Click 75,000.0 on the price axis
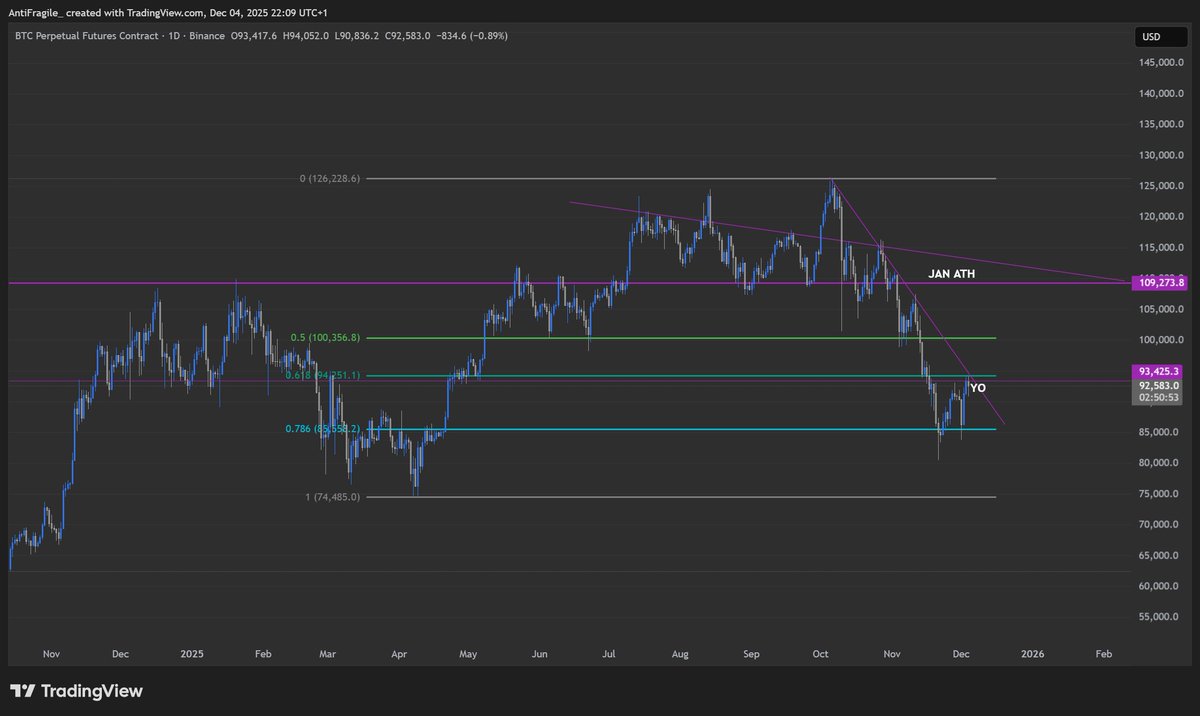This screenshot has width=1200, height=716. tap(1160, 494)
